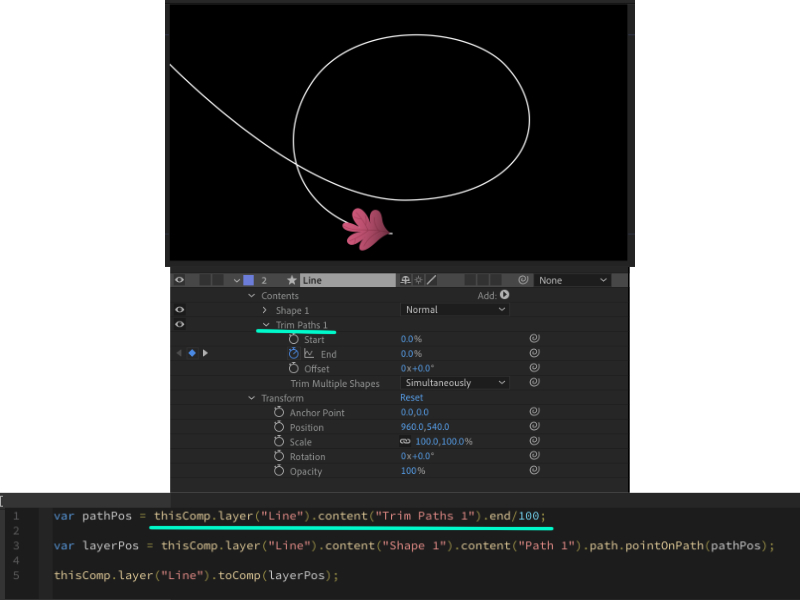Click the Contents 'Add:' label
Viewport: 800px width, 600px height.
tap(487, 295)
